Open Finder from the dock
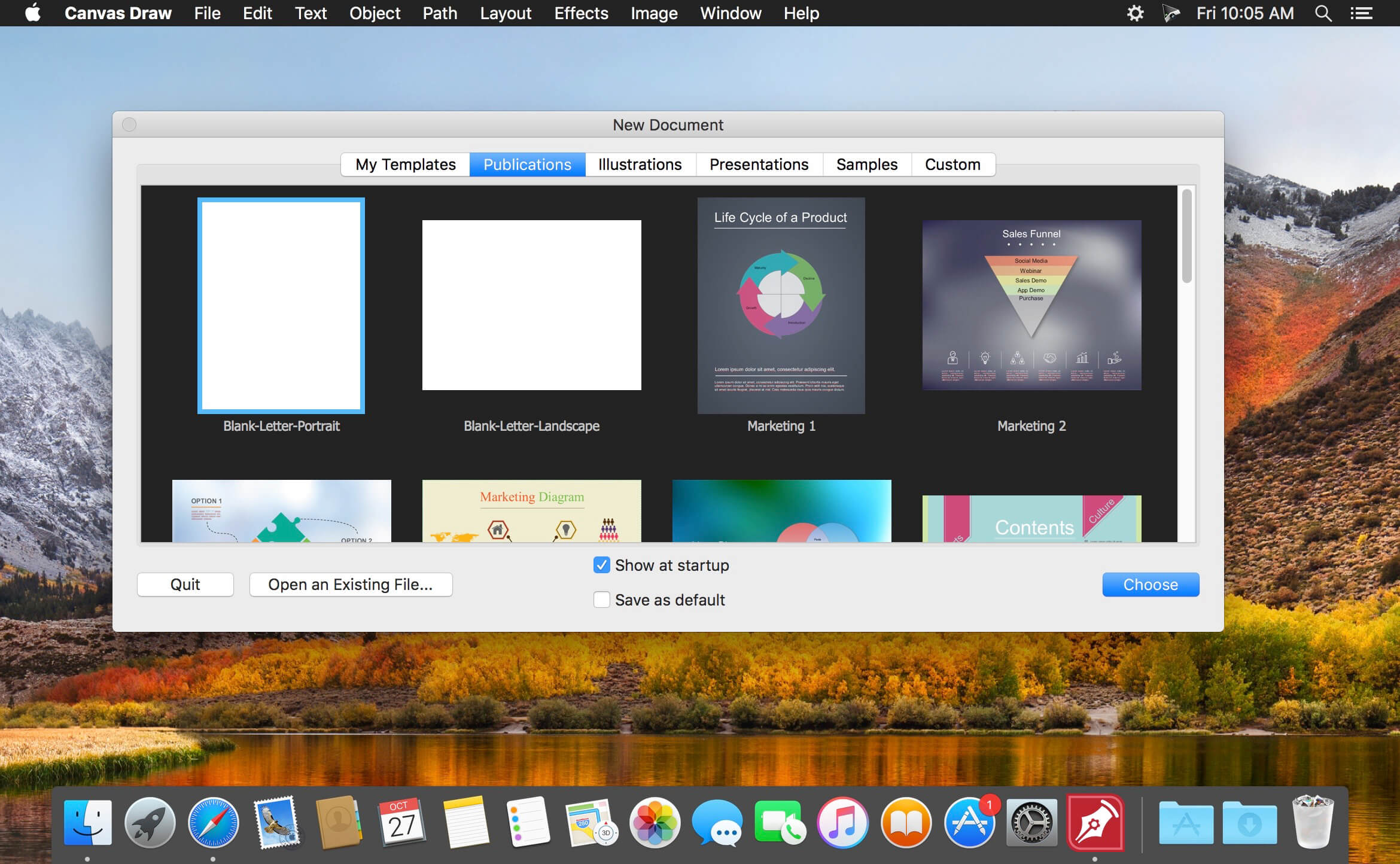1400x864 pixels. click(87, 823)
